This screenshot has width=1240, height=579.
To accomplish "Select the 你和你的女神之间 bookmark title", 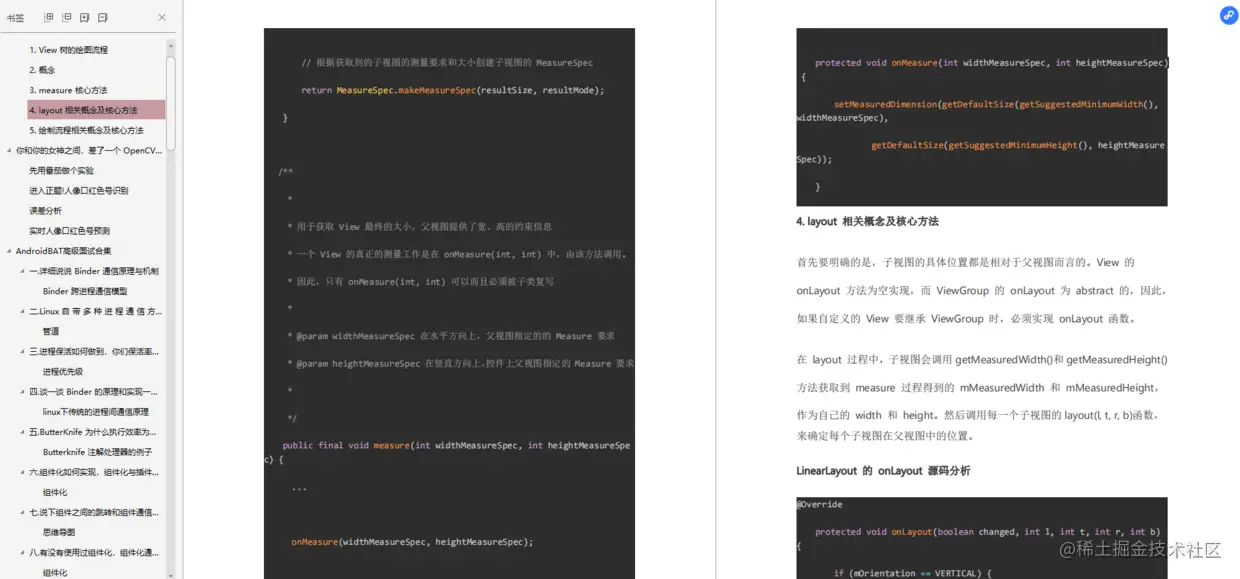I will coord(89,150).
